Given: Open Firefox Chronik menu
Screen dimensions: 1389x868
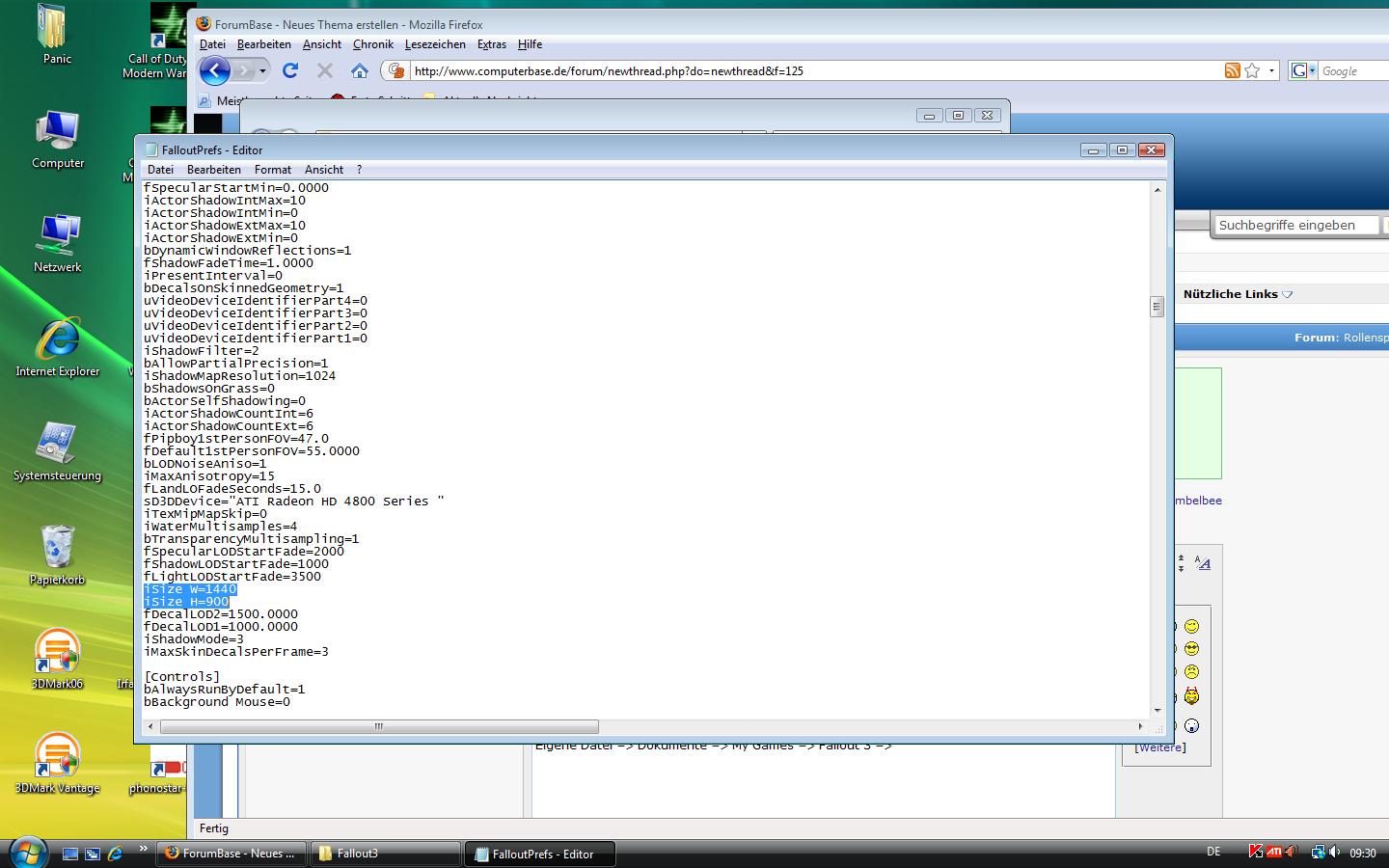Looking at the screenshot, I should coord(373,44).
